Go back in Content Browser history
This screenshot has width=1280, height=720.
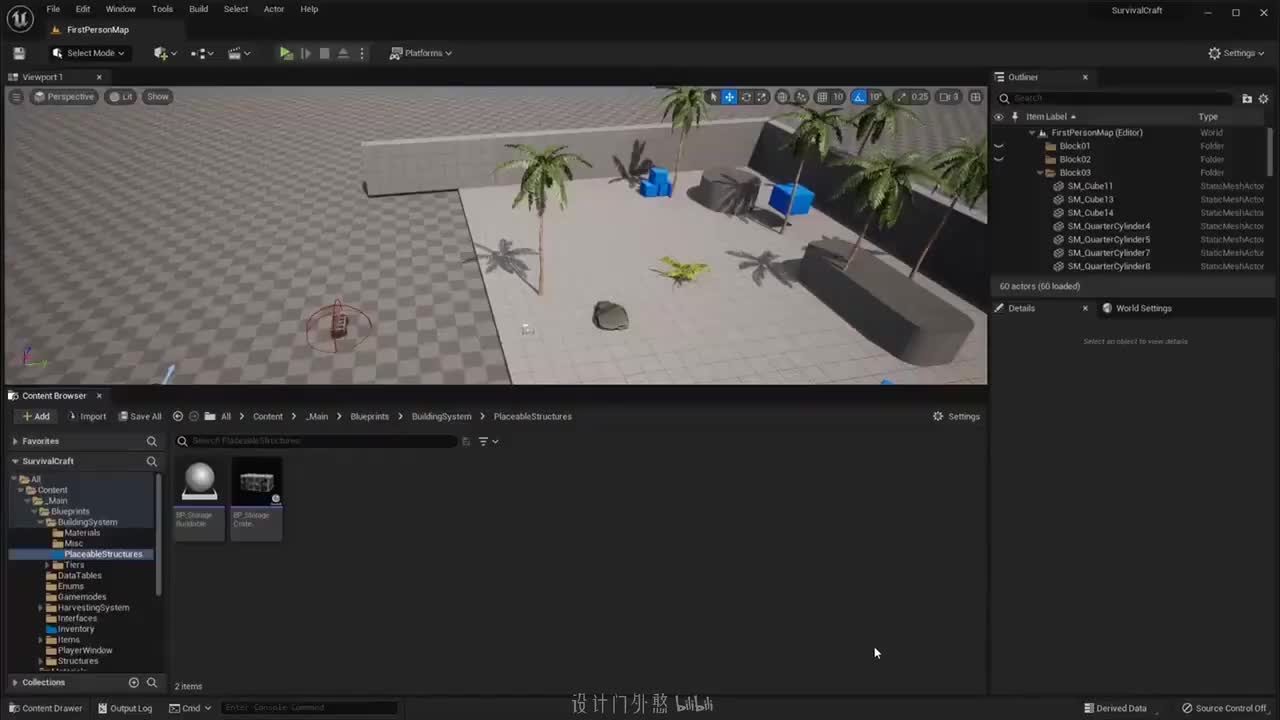click(x=178, y=416)
